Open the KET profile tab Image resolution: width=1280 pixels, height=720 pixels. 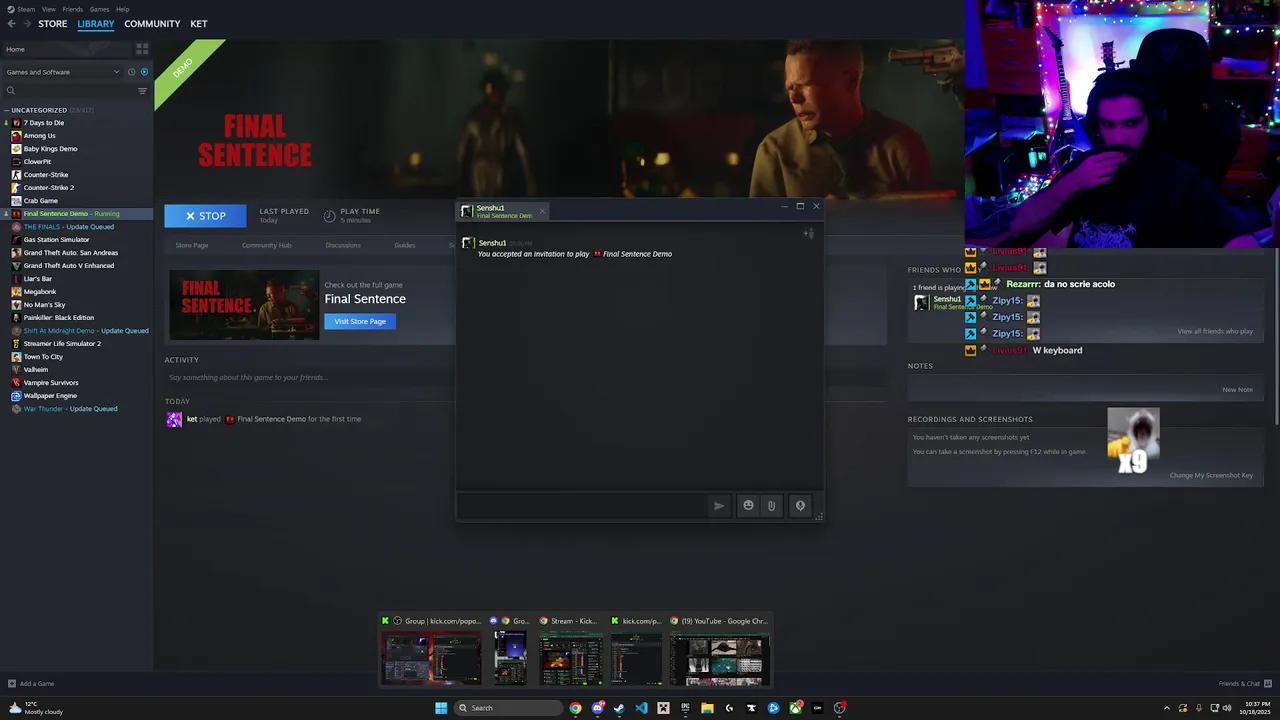(199, 24)
